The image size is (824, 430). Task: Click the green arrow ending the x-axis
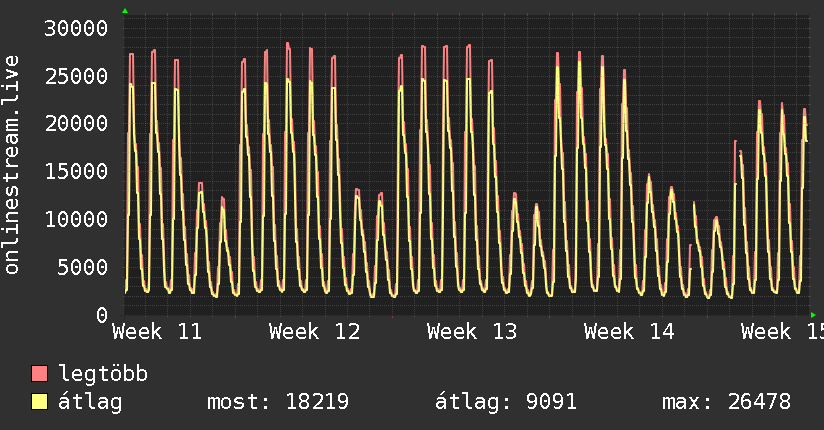[813, 315]
